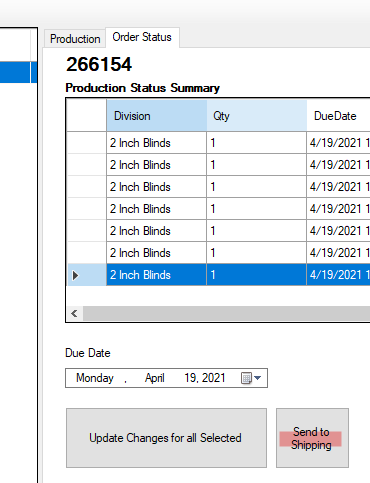Sort grid by Division column header
The width and height of the screenshot is (370, 483).
156,116
